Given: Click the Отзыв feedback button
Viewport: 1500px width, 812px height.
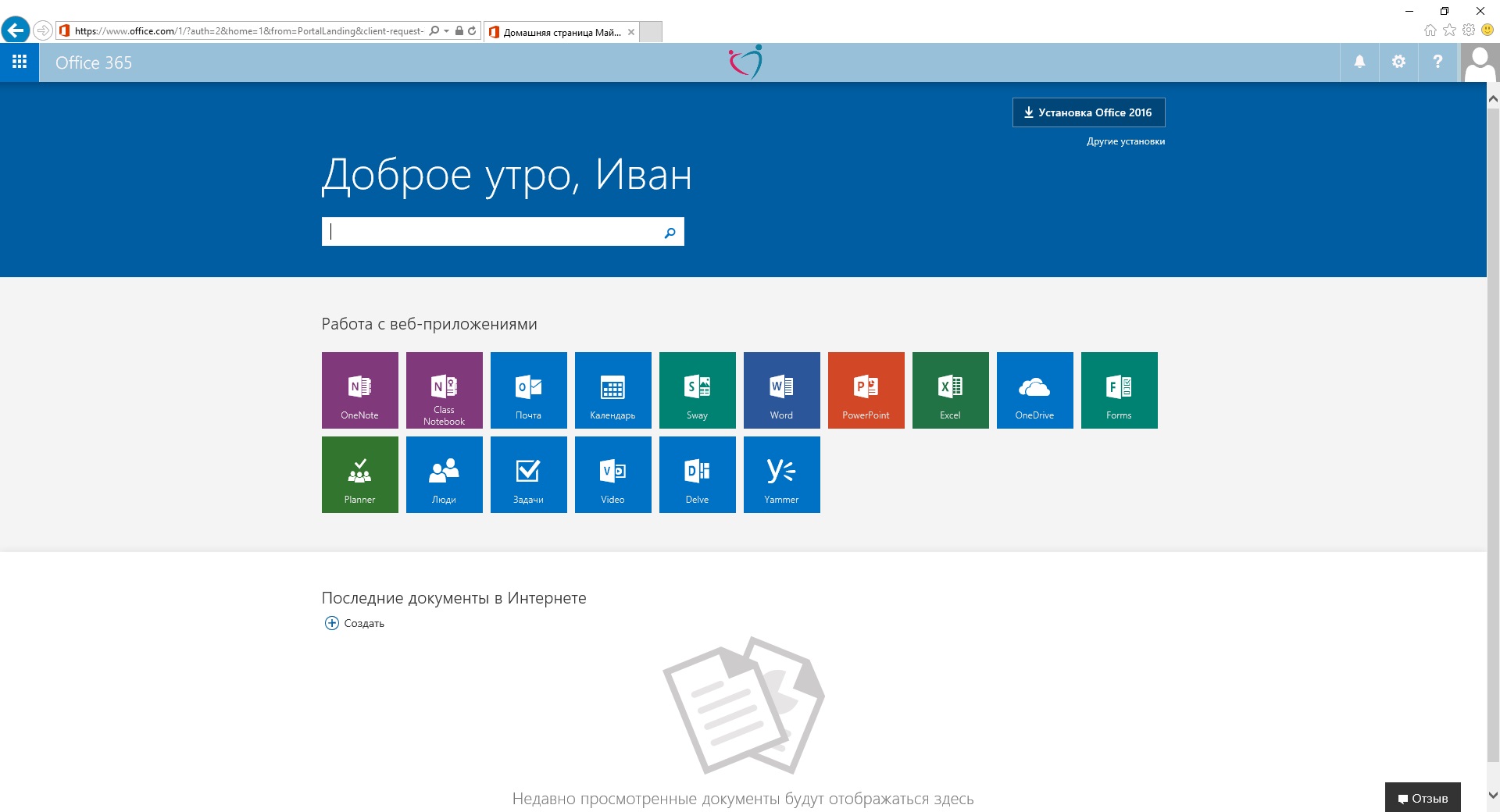Looking at the screenshot, I should coord(1423,798).
